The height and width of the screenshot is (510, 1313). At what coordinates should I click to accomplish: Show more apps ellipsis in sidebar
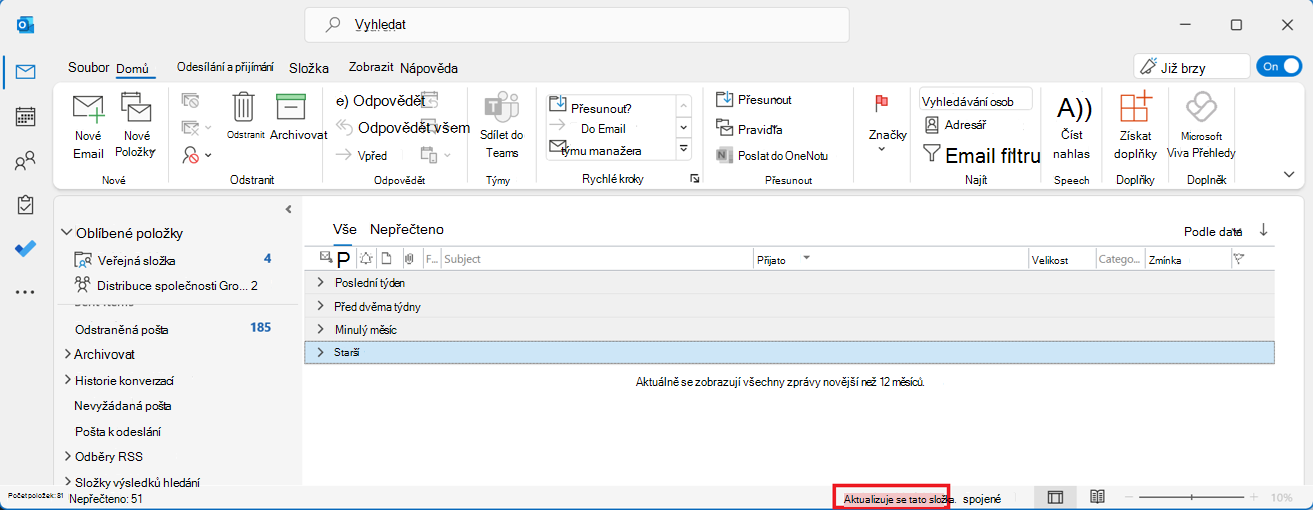[x=25, y=292]
